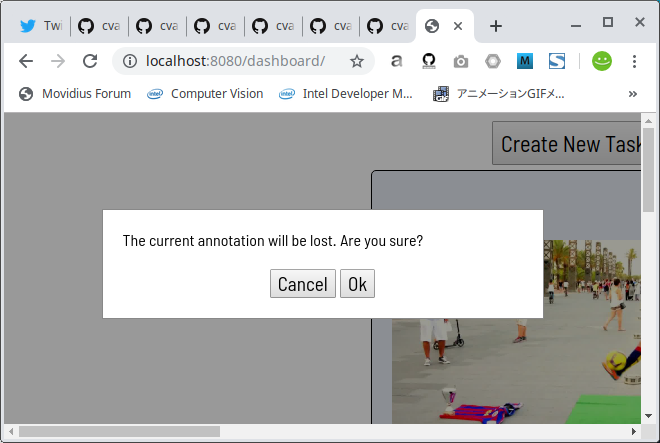Image resolution: width=660 pixels, height=443 pixels.
Task: View site information icon in address bar
Action: pyautogui.click(x=130, y=61)
